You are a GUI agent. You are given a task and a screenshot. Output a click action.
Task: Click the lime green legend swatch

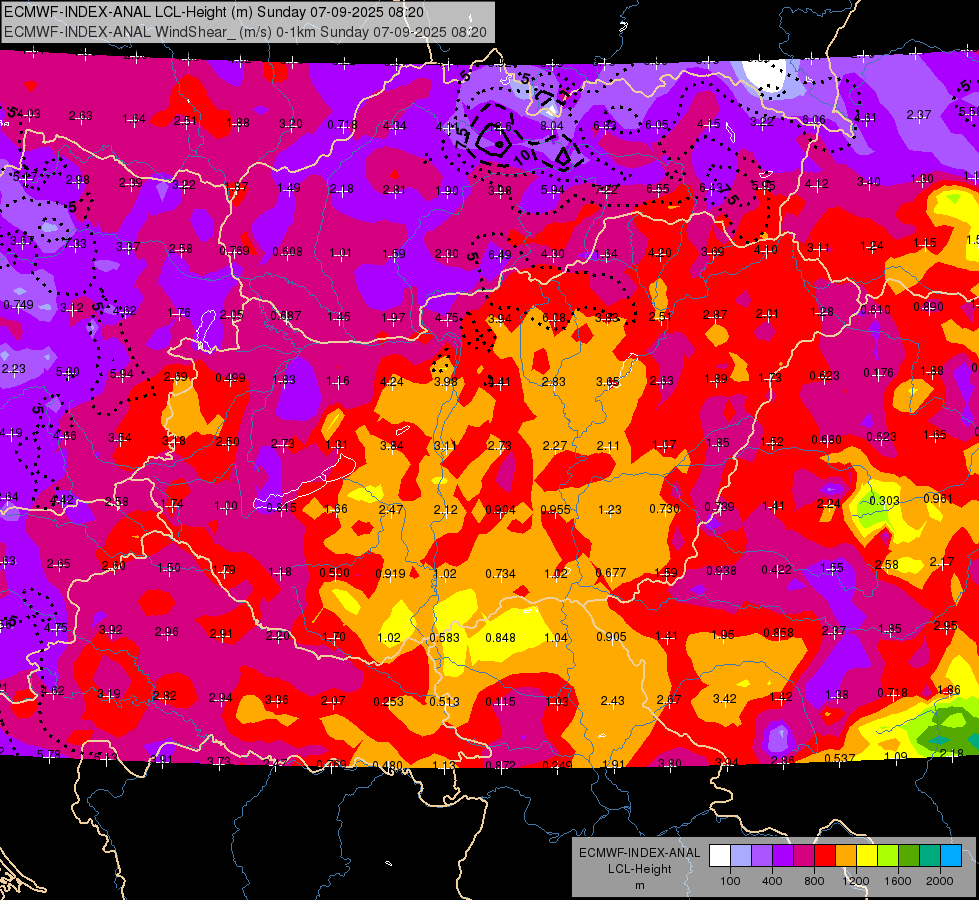(x=888, y=856)
